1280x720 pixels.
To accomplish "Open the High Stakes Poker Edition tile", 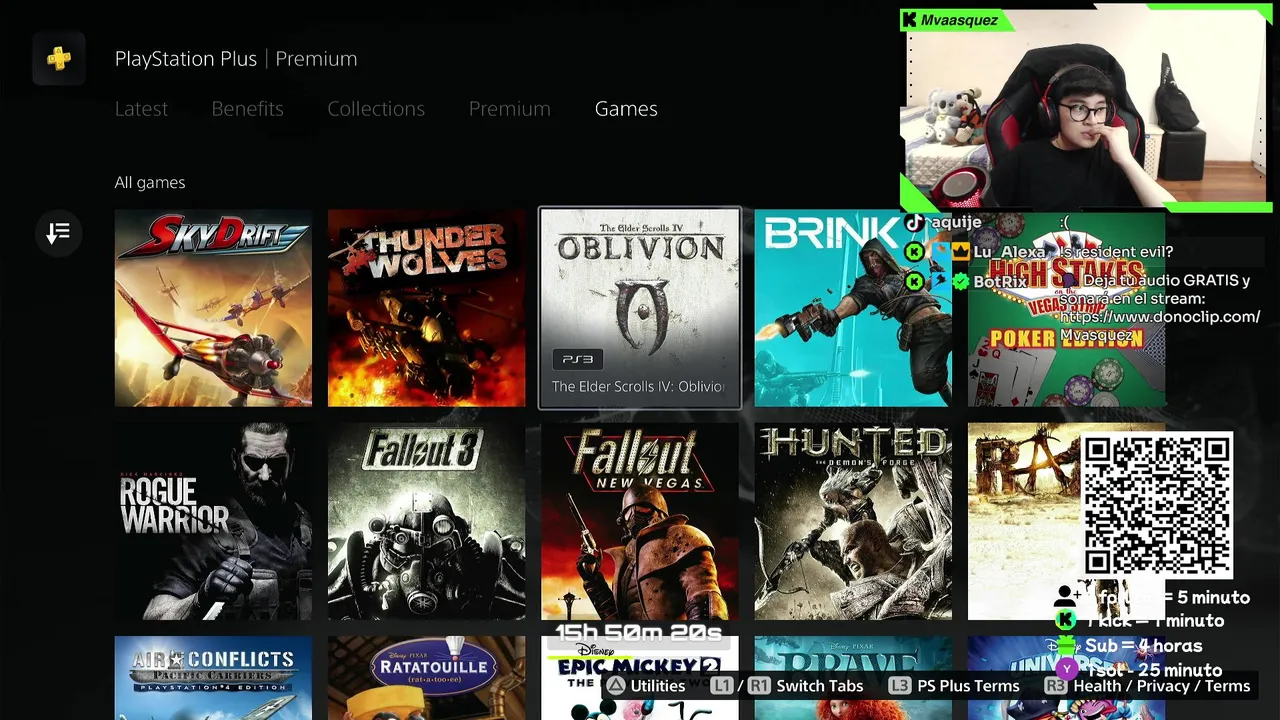I will tap(1066, 308).
